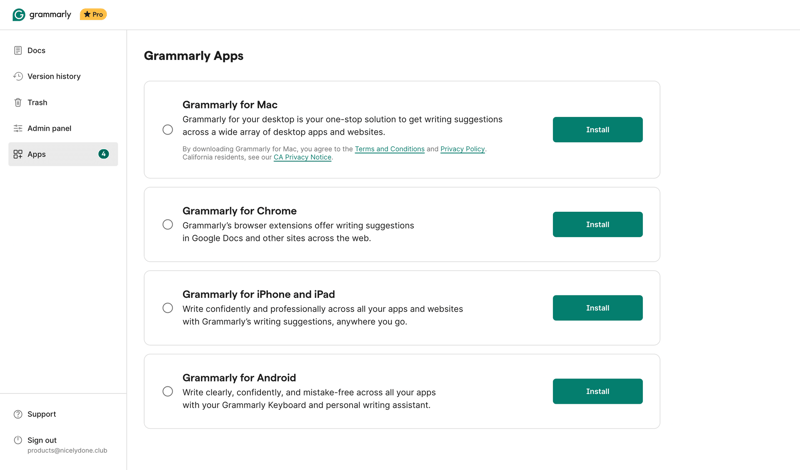The height and width of the screenshot is (470, 800).
Task: Click the Sign out power icon
Action: 18,440
